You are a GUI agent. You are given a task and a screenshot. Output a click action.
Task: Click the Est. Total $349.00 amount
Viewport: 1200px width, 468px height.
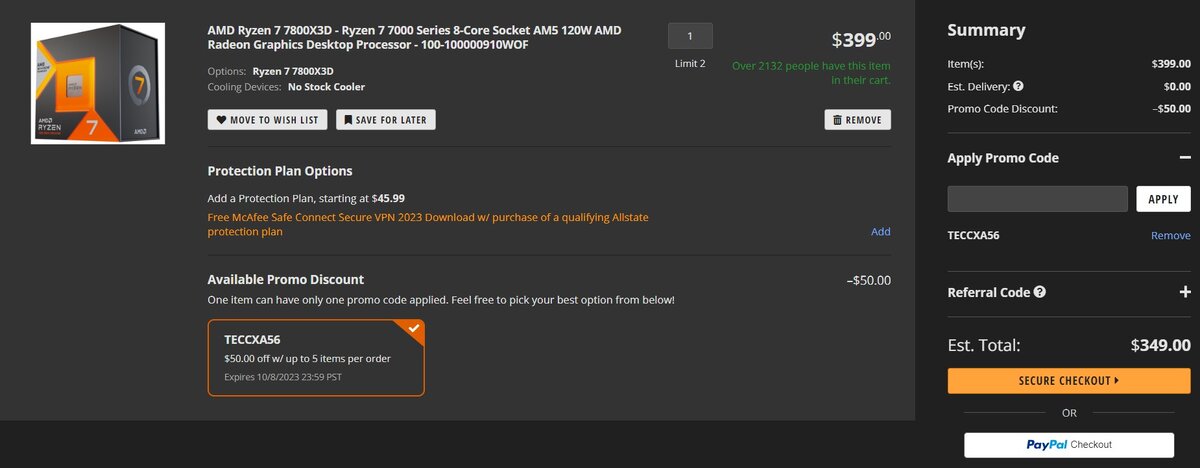click(x=1160, y=345)
